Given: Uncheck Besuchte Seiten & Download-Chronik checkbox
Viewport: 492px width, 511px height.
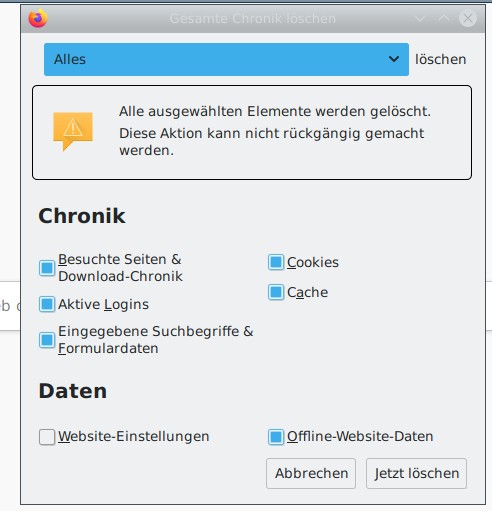Looking at the screenshot, I should click(x=47, y=268).
